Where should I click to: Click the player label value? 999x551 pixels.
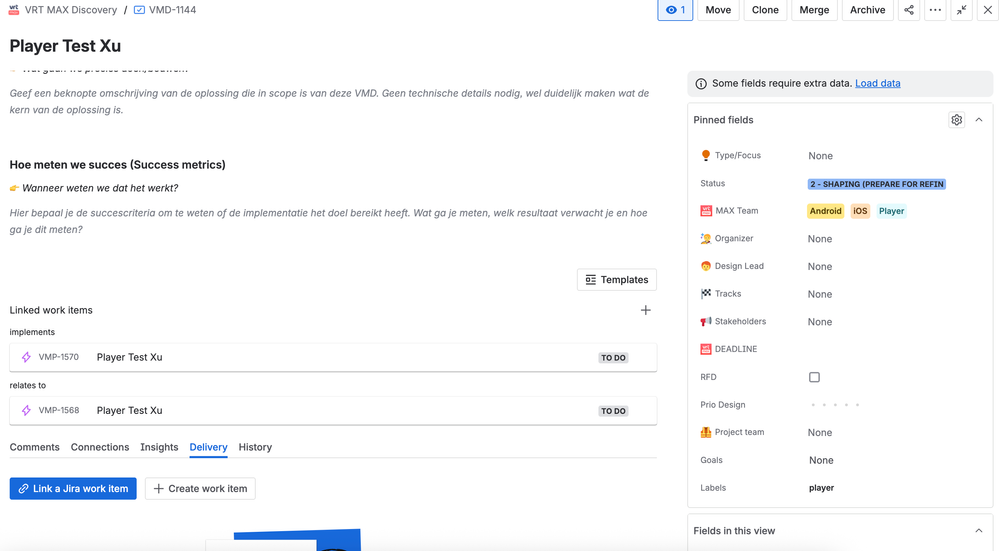(x=821, y=488)
